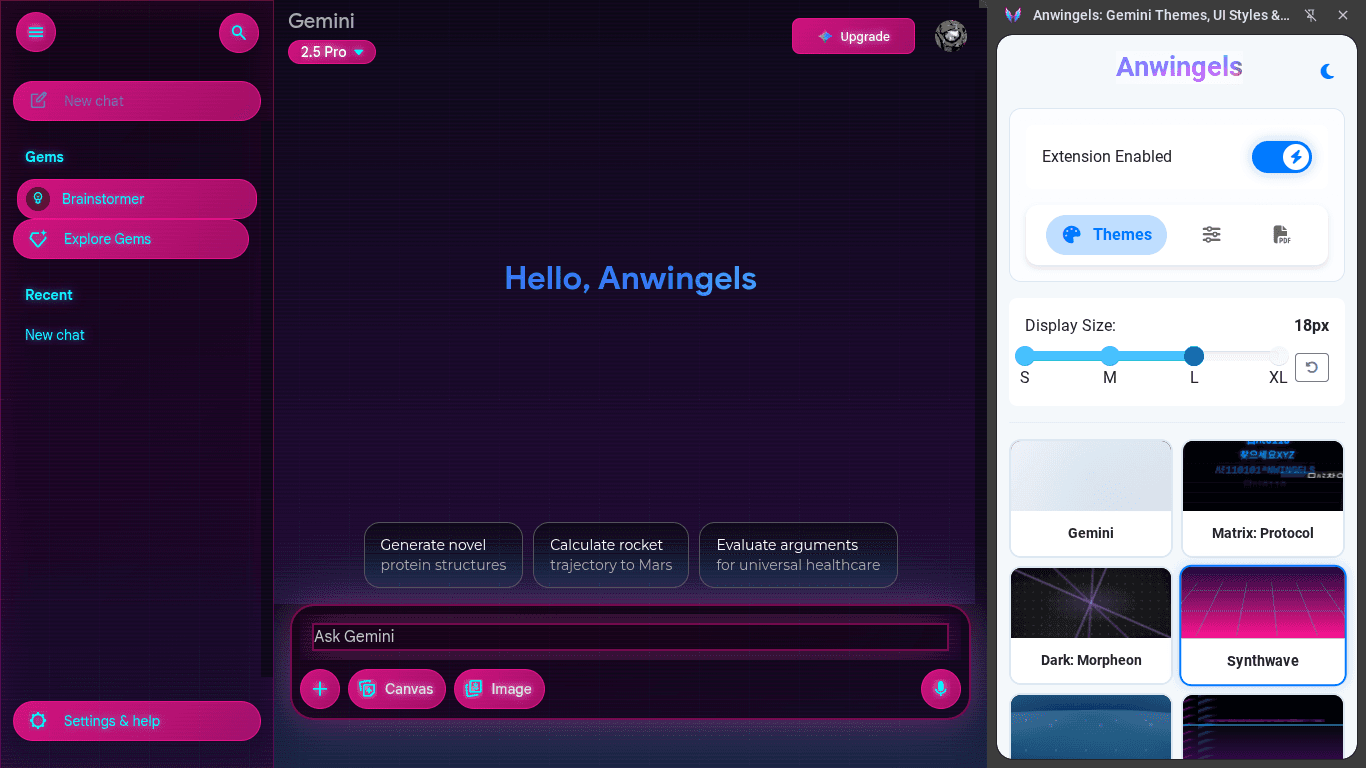Open the Brainstormer gem
The width and height of the screenshot is (1366, 768).
(x=137, y=199)
